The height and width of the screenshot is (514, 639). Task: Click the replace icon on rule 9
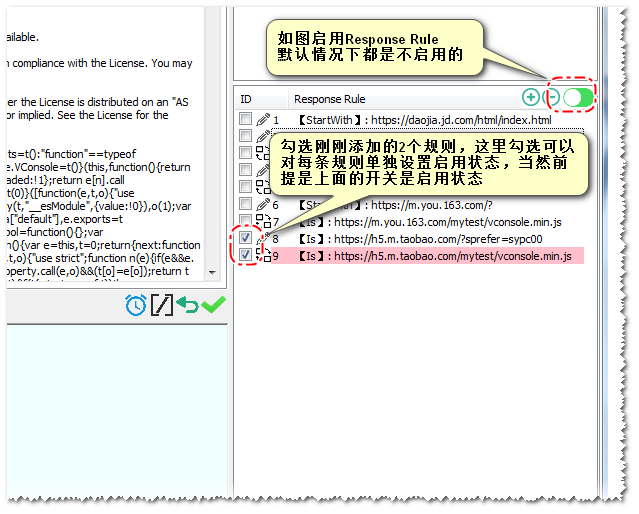click(x=263, y=255)
